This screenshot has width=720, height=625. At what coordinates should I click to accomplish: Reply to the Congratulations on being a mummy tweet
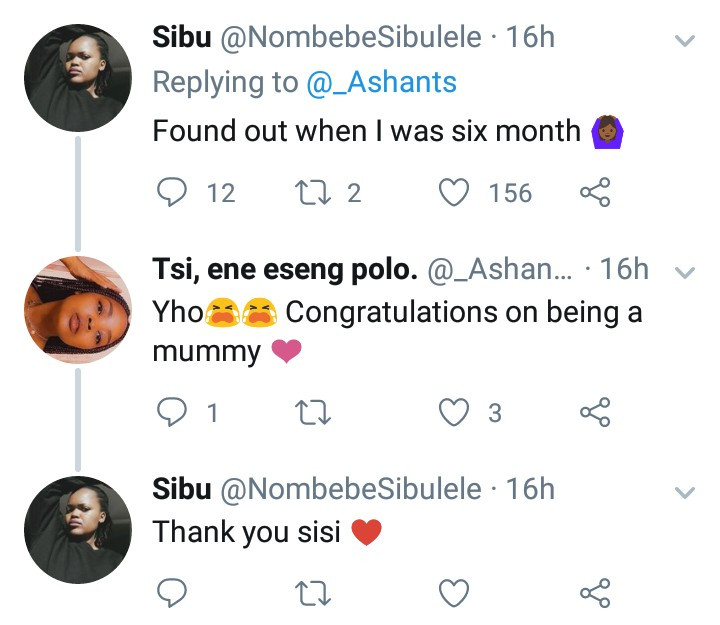pyautogui.click(x=172, y=412)
